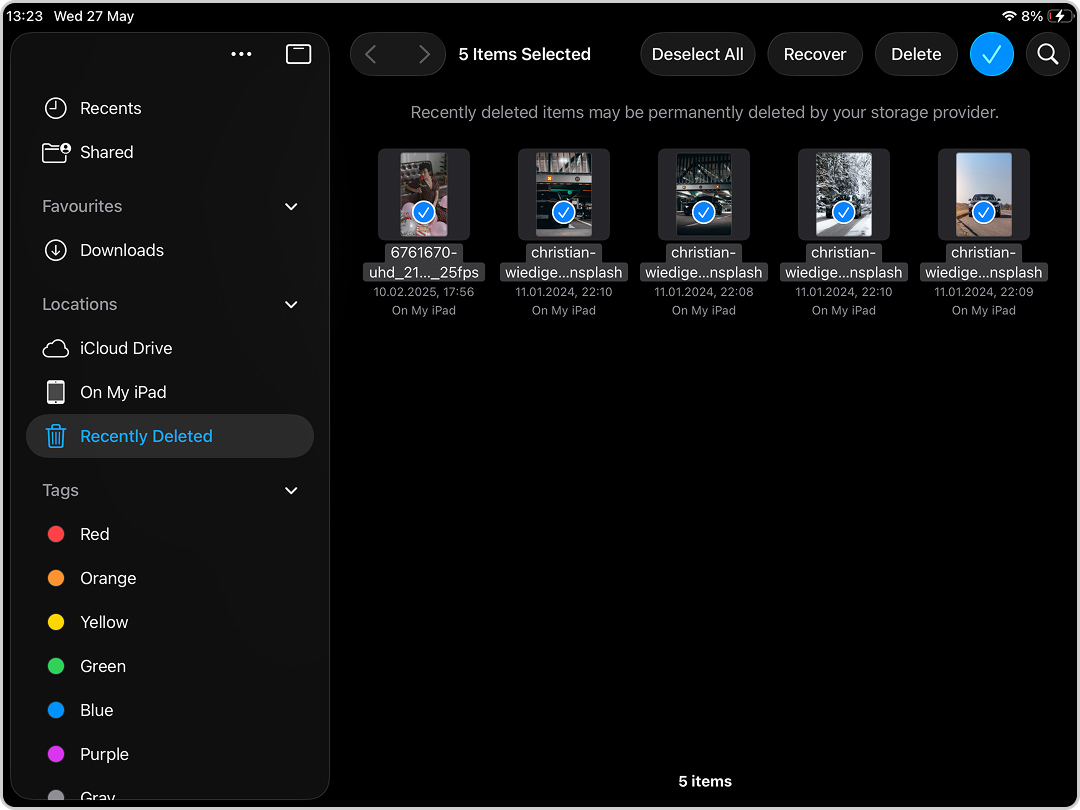
Task: Click the Shared folder icon
Action: pos(56,152)
